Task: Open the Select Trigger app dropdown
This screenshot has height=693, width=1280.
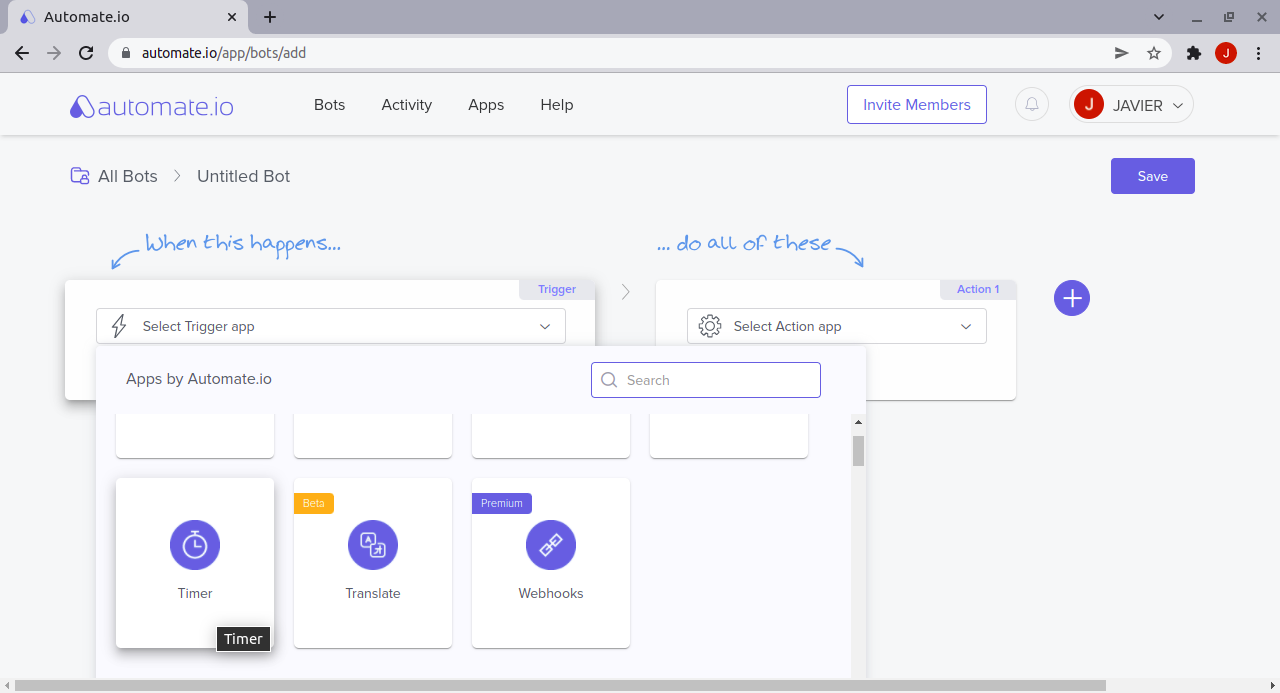Action: point(331,326)
